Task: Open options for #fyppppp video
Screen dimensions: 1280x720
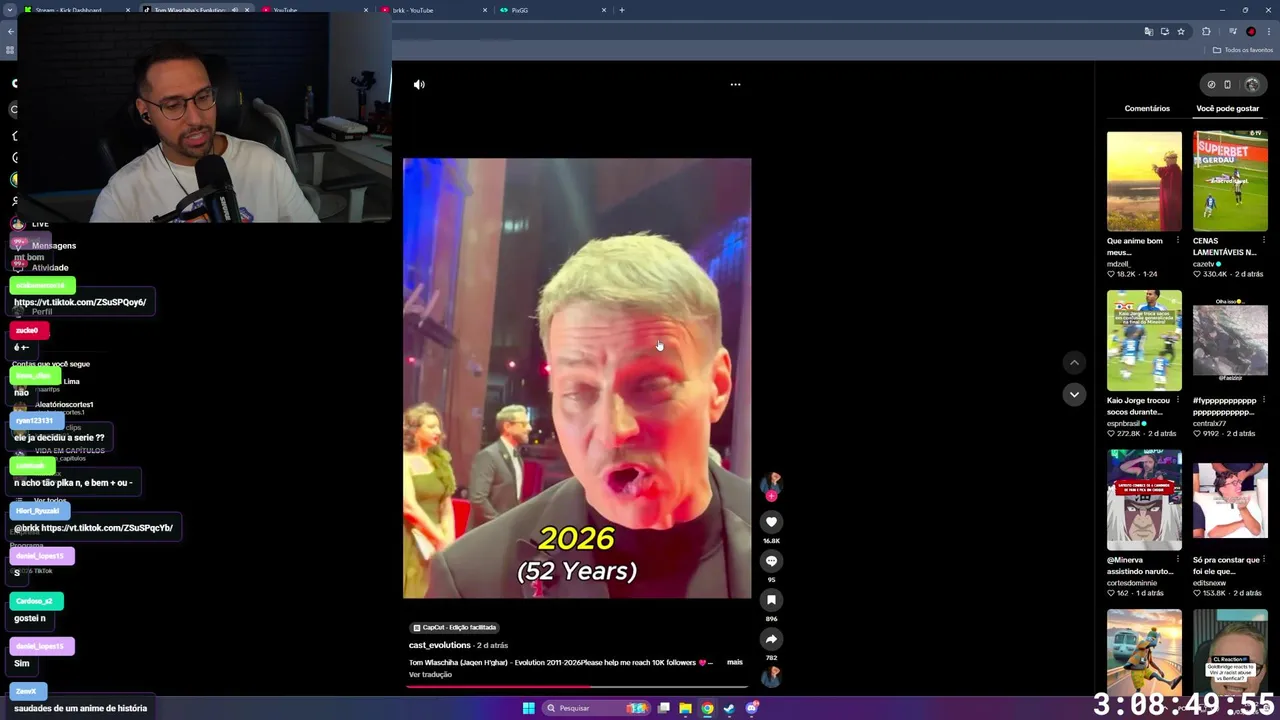Action: 1264,401
